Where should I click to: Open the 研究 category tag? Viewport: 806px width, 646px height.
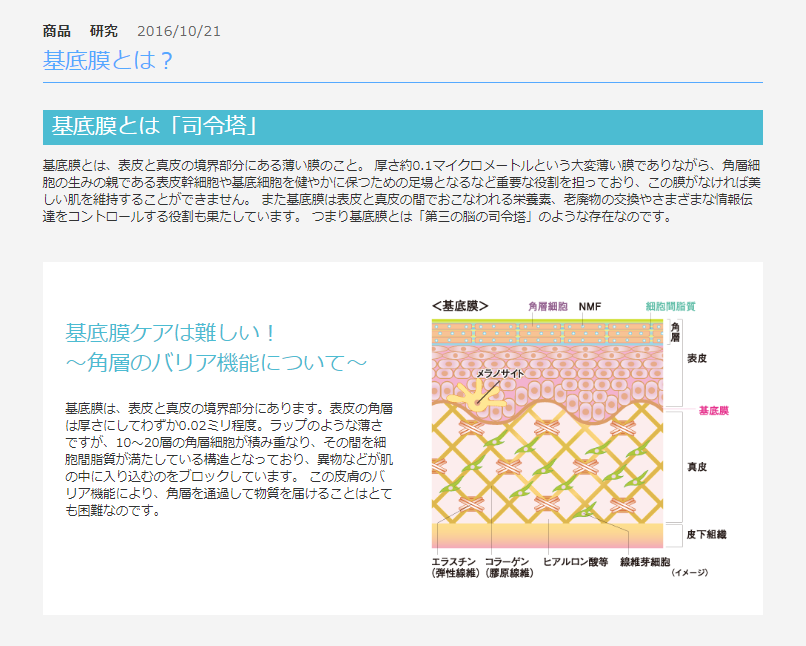[x=103, y=31]
